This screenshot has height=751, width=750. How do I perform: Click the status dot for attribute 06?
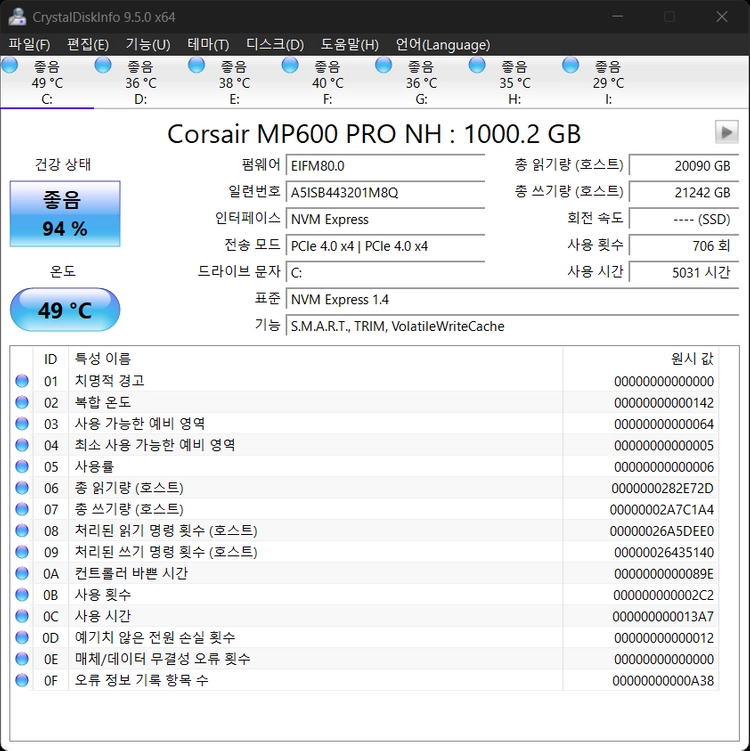(22, 488)
